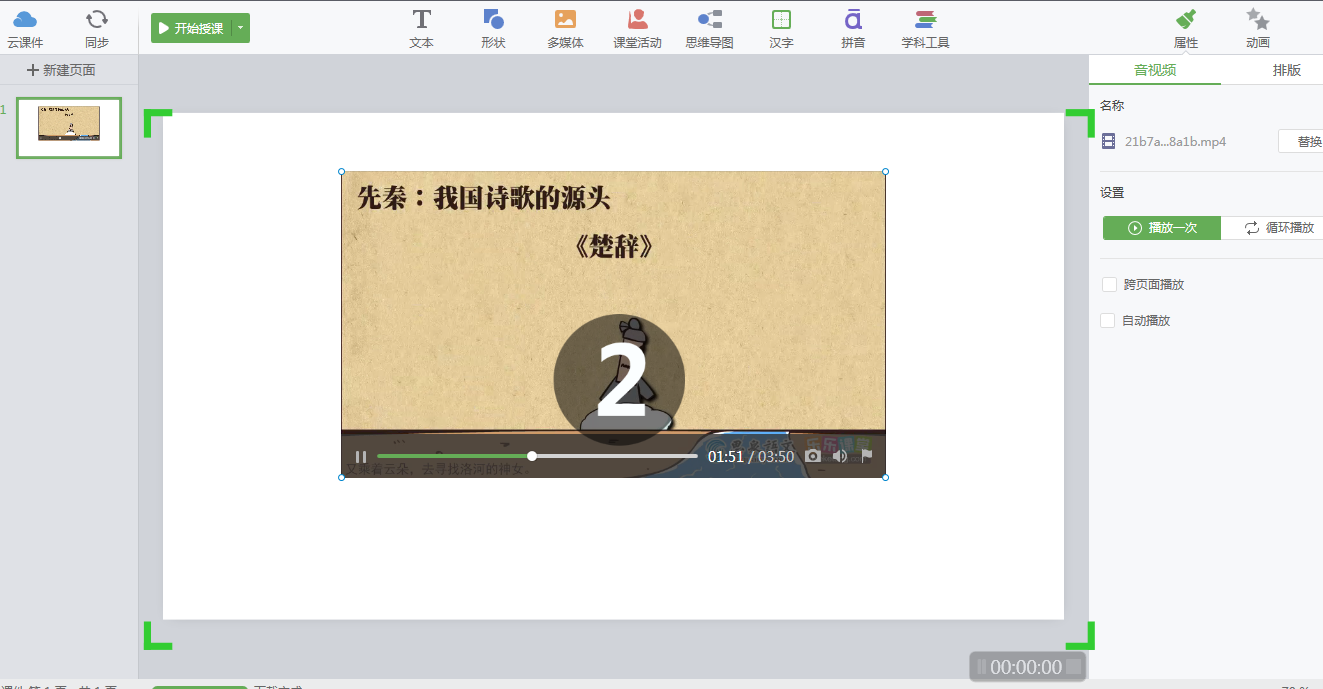The height and width of the screenshot is (689, 1323).
Task: Click the video progress bar slider
Action: click(x=532, y=456)
